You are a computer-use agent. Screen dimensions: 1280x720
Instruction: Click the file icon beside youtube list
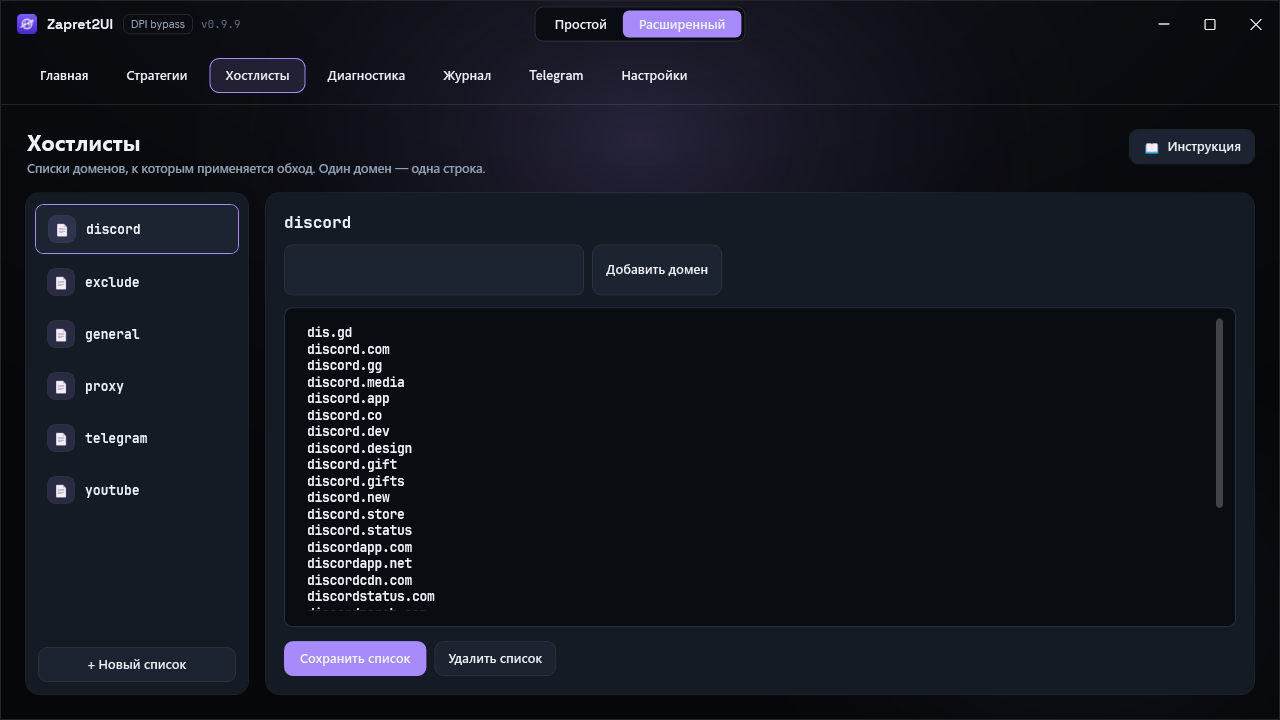click(x=61, y=490)
